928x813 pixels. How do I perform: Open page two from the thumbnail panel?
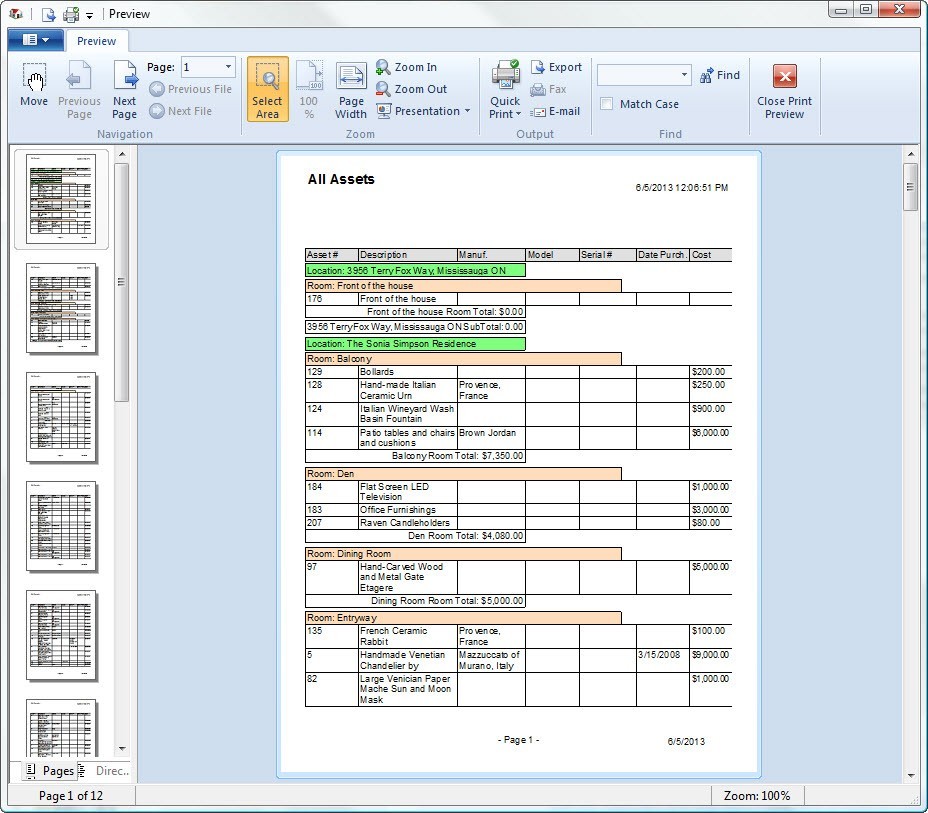click(x=62, y=307)
